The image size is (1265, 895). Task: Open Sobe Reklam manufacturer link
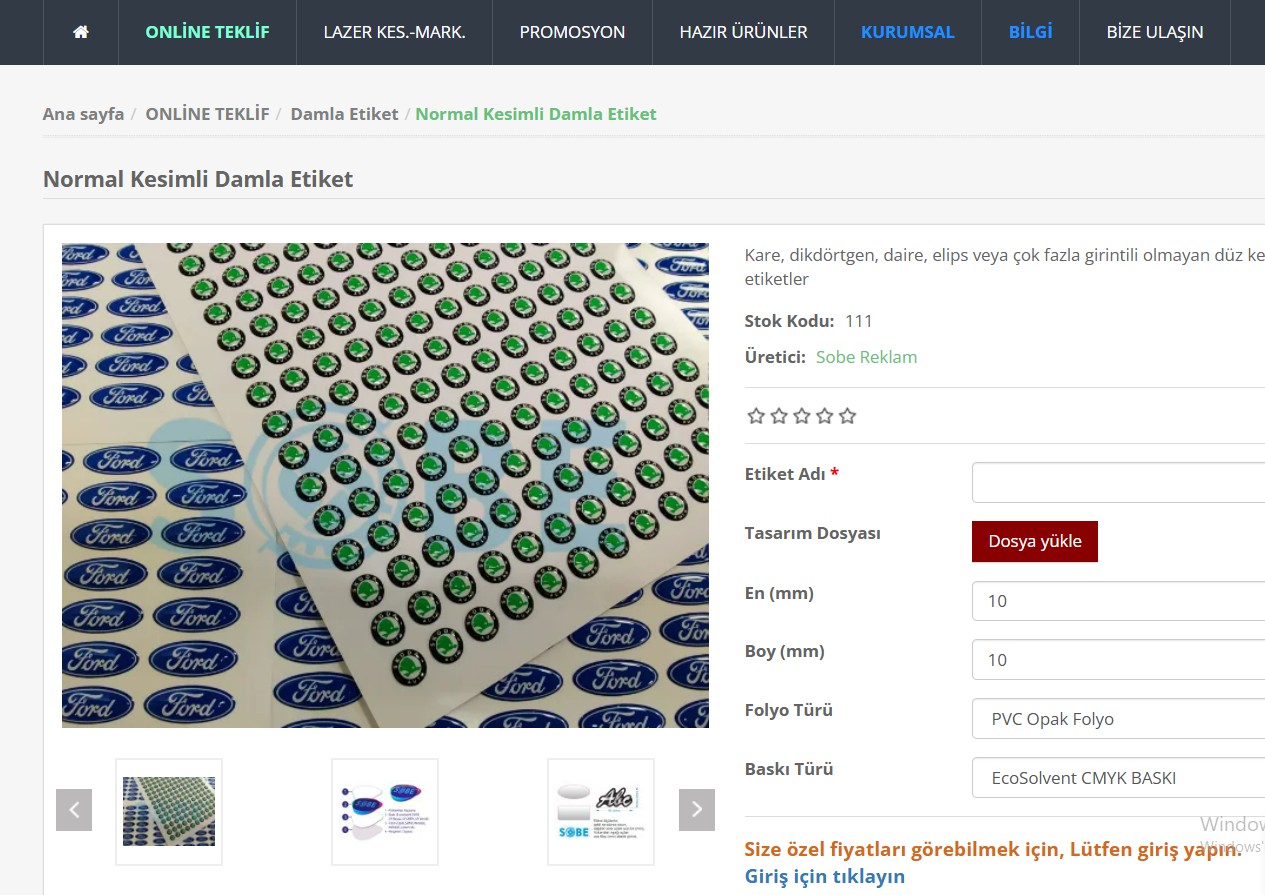(x=866, y=357)
